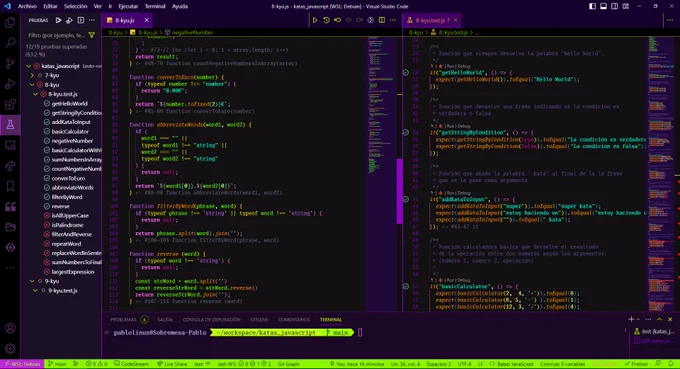The height and width of the screenshot is (369, 680).
Task: Open the Manage gear icon
Action: coord(10,348)
